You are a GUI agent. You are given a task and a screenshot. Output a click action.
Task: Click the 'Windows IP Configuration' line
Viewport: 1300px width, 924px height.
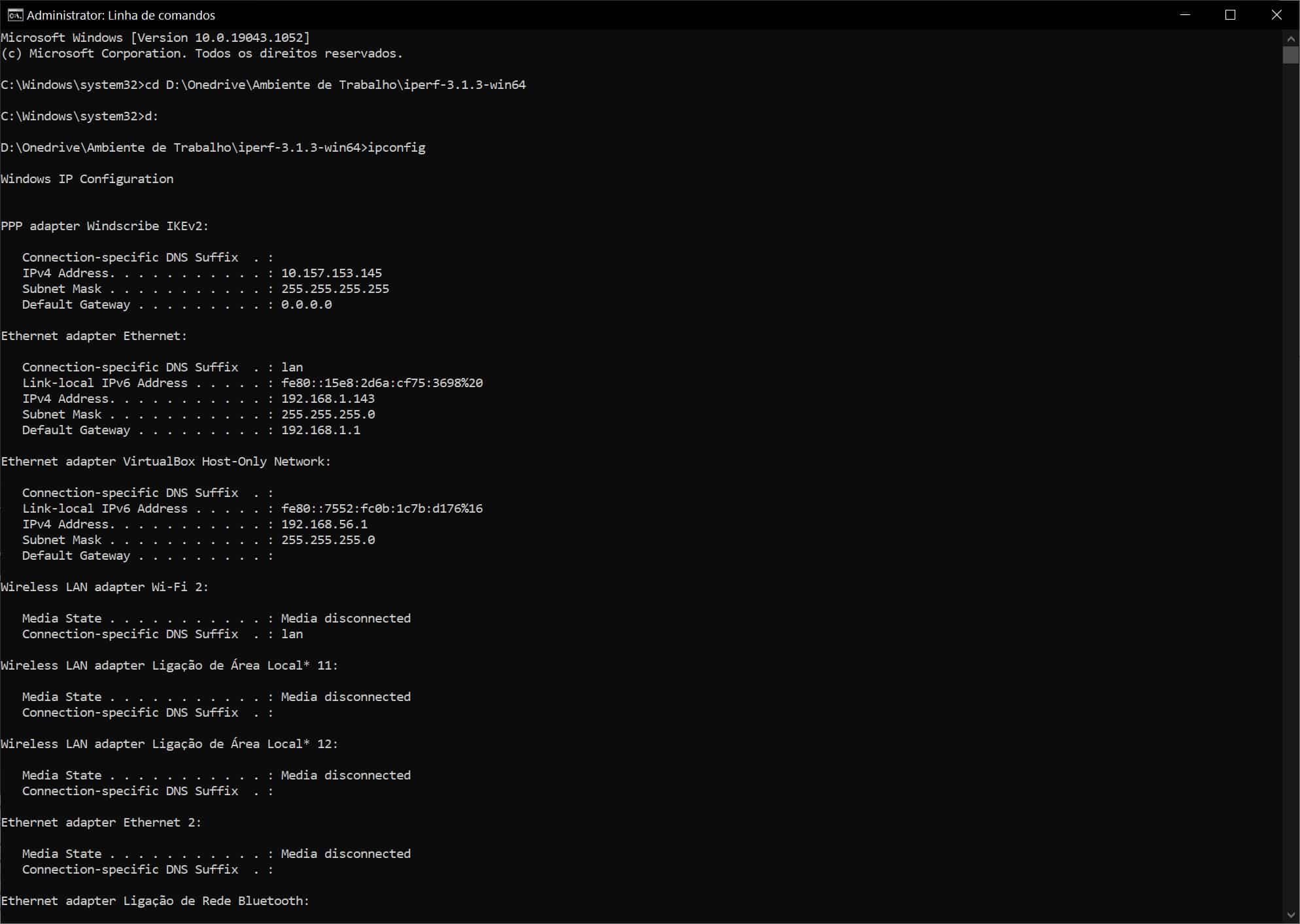(x=87, y=179)
